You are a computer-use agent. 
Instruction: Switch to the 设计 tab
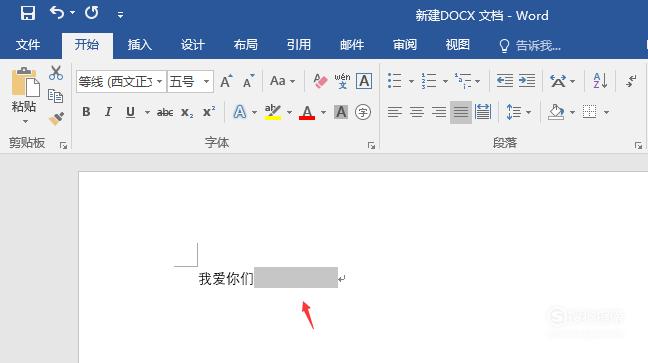(193, 45)
